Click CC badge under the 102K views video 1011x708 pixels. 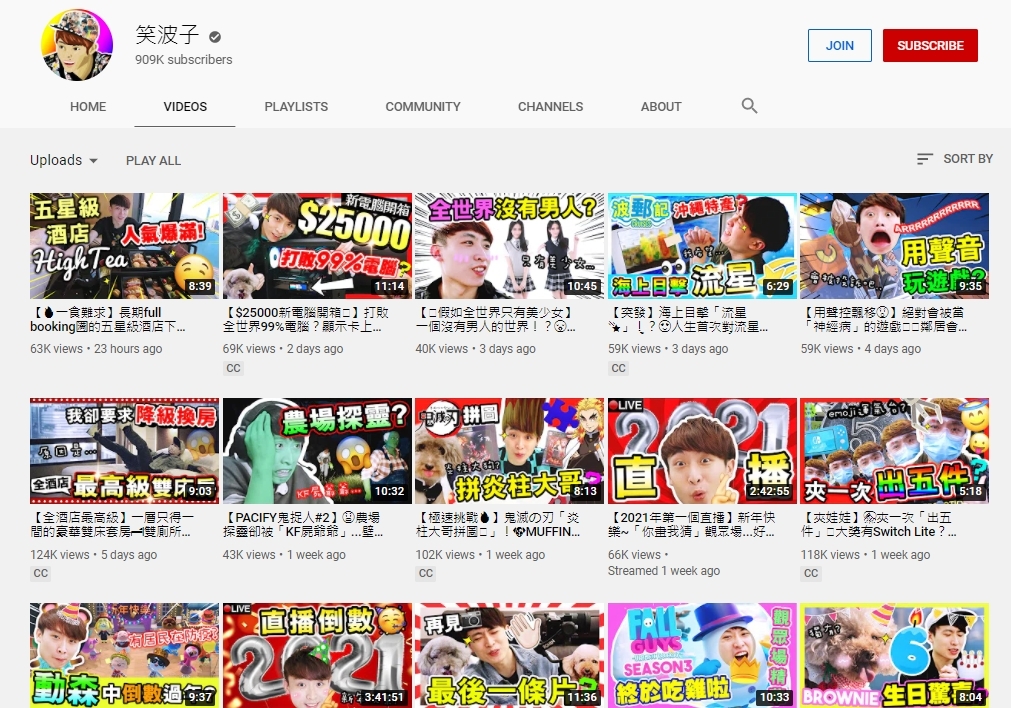426,573
